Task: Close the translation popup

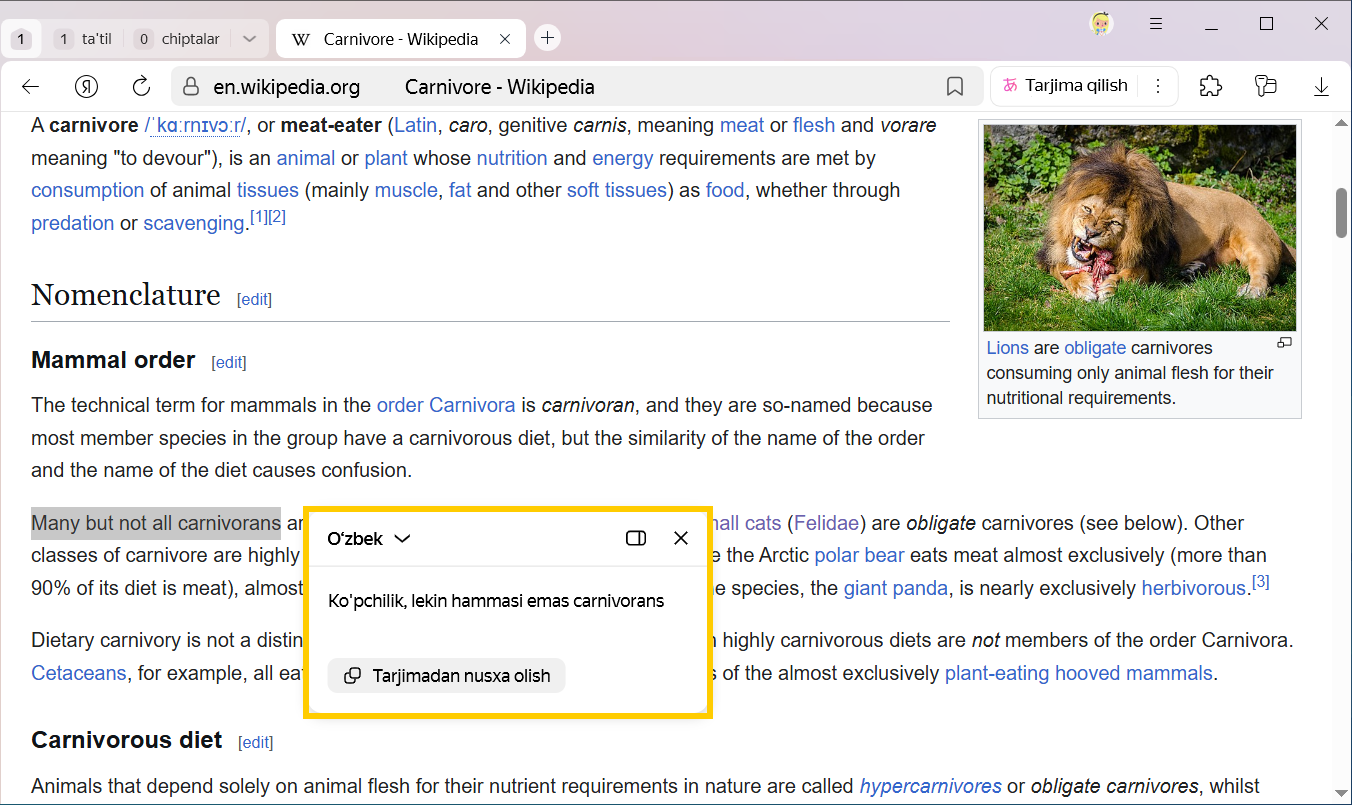Action: coord(681,538)
